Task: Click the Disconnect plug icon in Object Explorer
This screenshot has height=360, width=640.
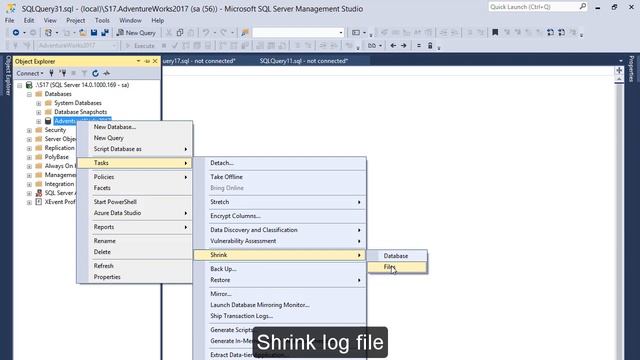Action: tap(63, 73)
